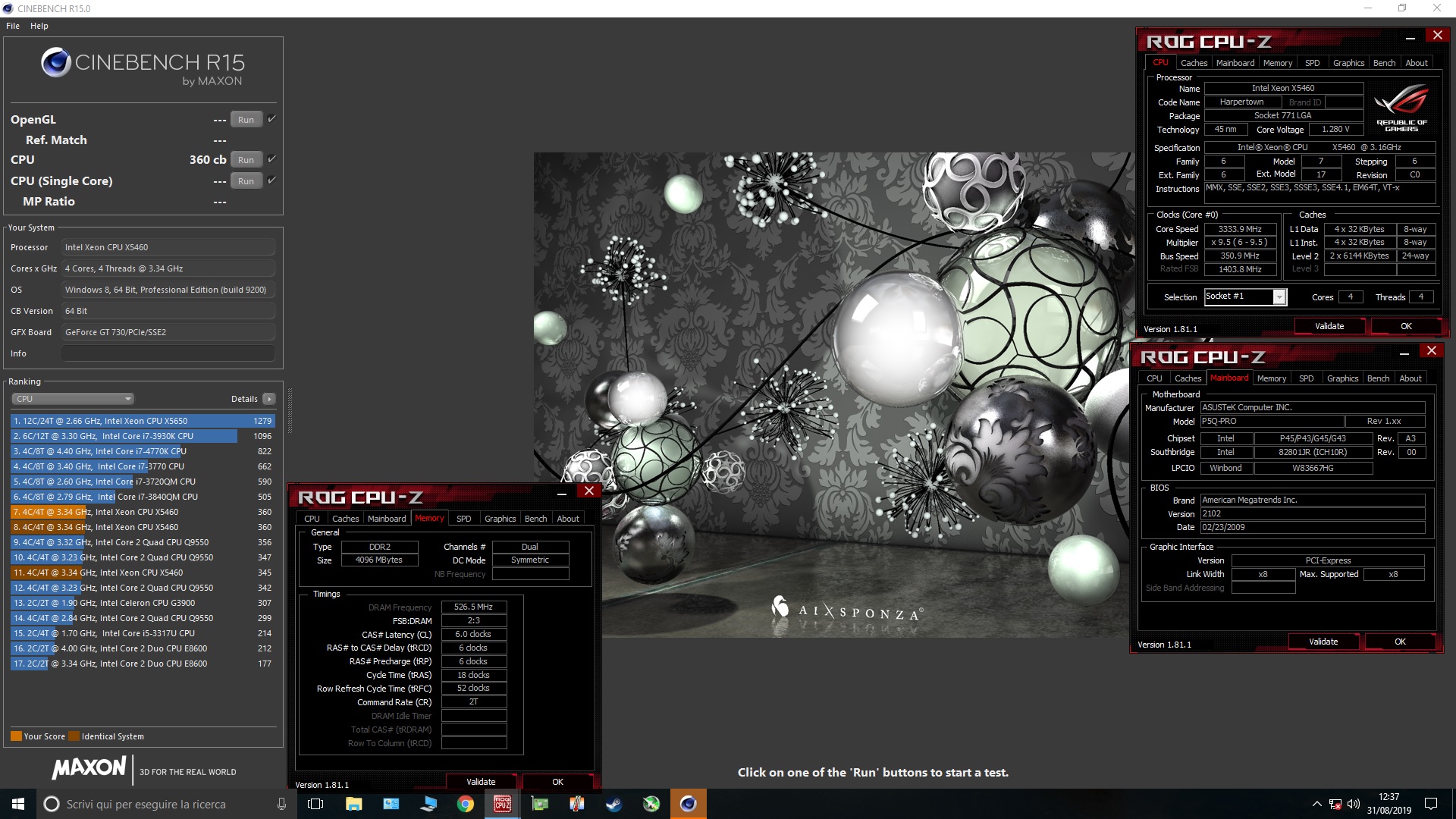Toggle the CPU Single Core checkbox

pos(271,180)
